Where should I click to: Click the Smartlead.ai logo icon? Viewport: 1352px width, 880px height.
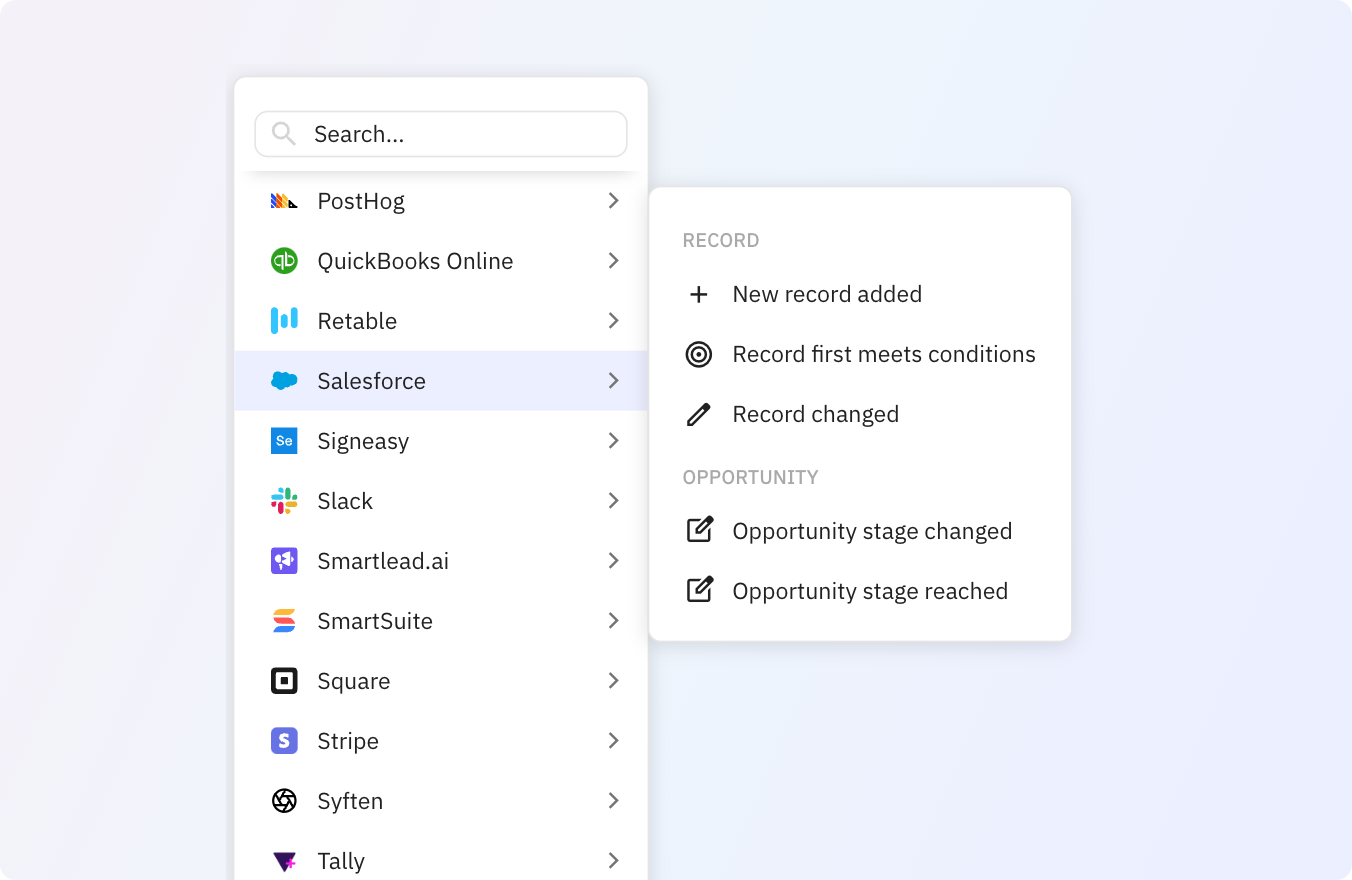[284, 561]
